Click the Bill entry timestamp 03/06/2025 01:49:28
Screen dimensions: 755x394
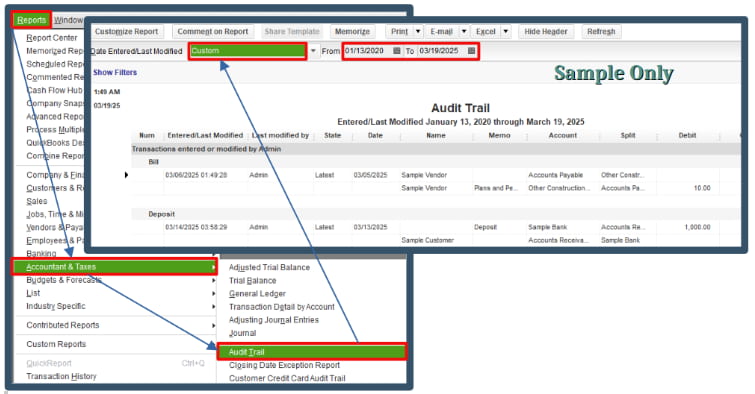point(196,175)
